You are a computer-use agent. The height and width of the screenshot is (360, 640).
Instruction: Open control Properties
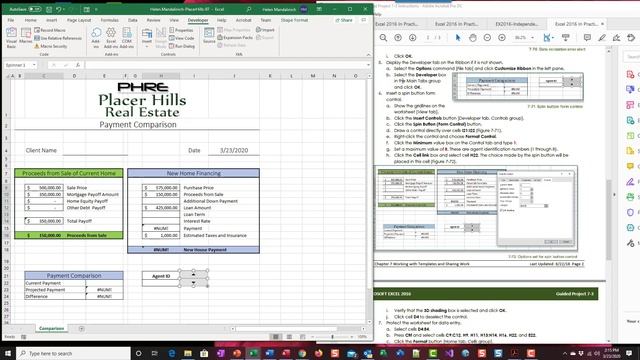[x=181, y=30]
